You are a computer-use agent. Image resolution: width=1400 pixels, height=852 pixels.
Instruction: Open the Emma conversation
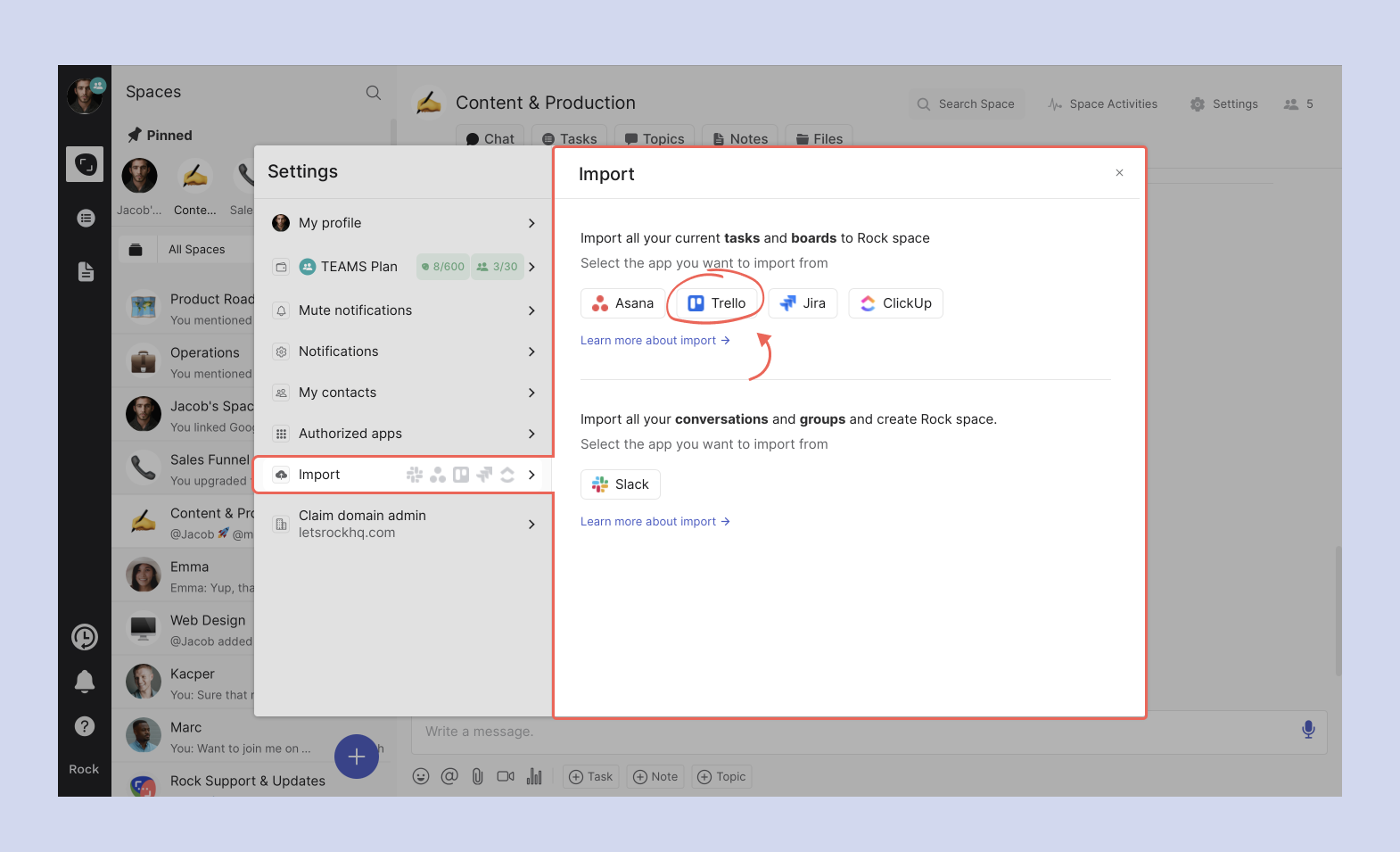(x=183, y=576)
